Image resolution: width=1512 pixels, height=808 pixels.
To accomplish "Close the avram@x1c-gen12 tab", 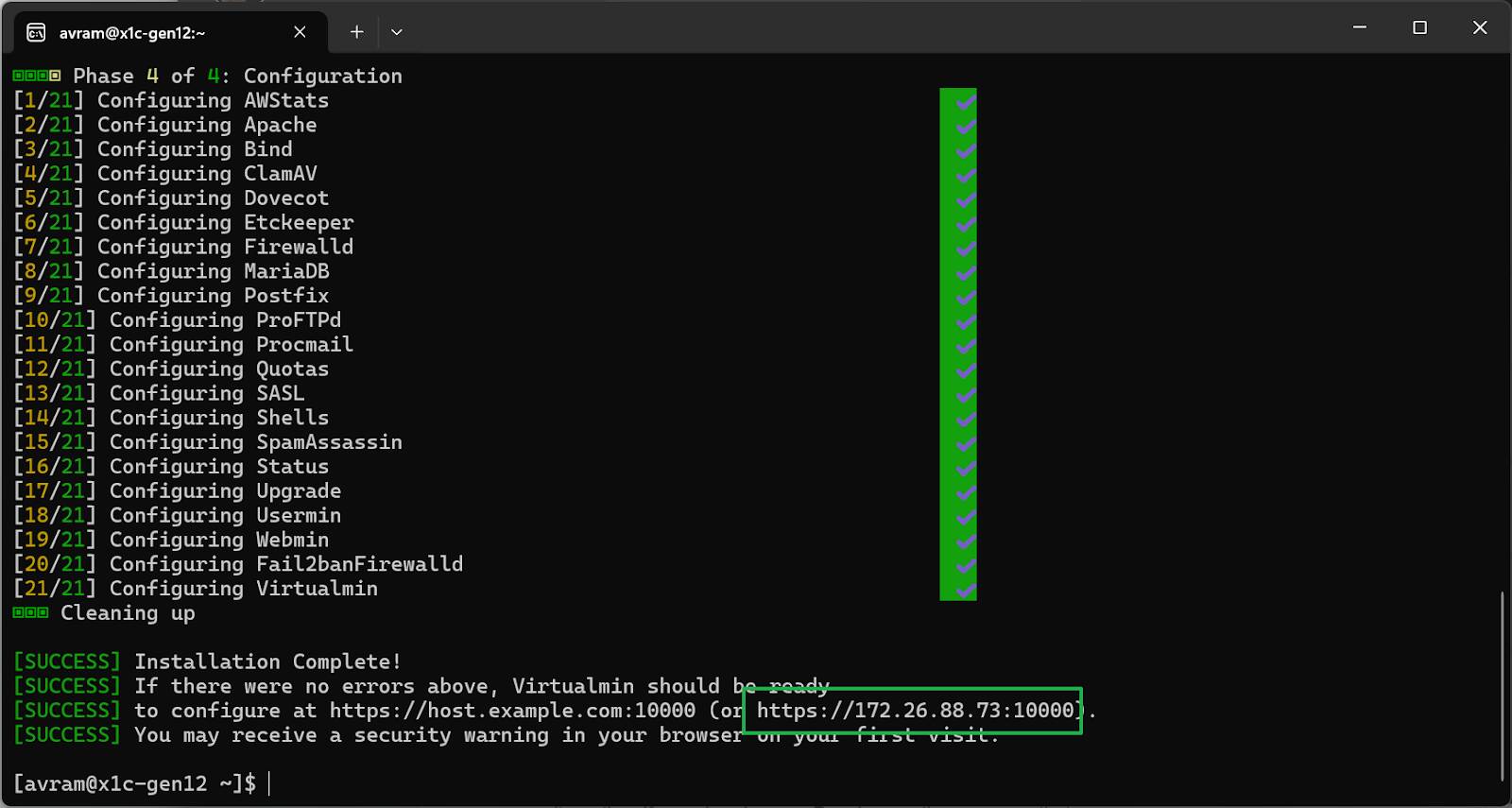I will pos(300,32).
